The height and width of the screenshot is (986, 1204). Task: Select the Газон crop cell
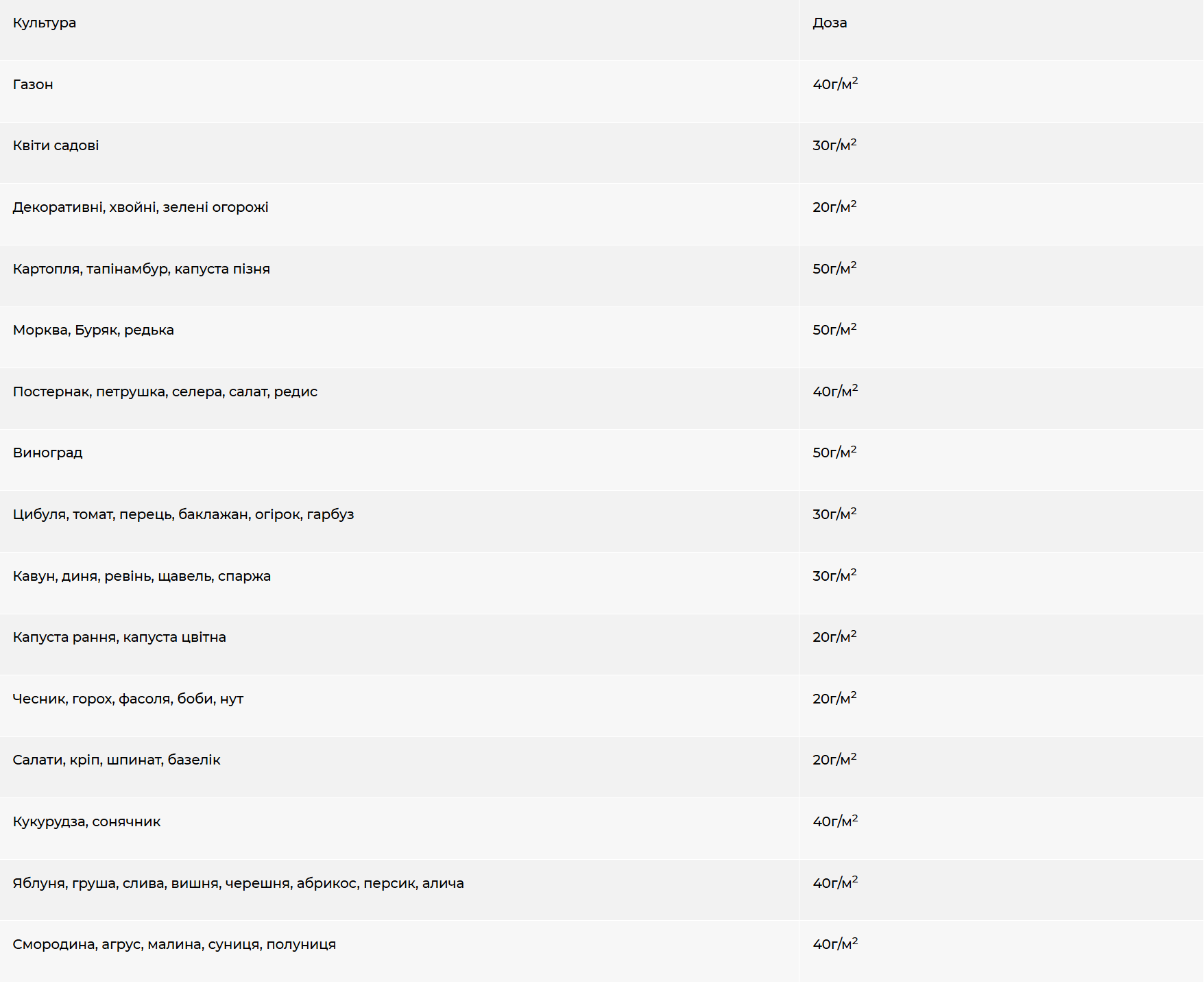tap(33, 85)
